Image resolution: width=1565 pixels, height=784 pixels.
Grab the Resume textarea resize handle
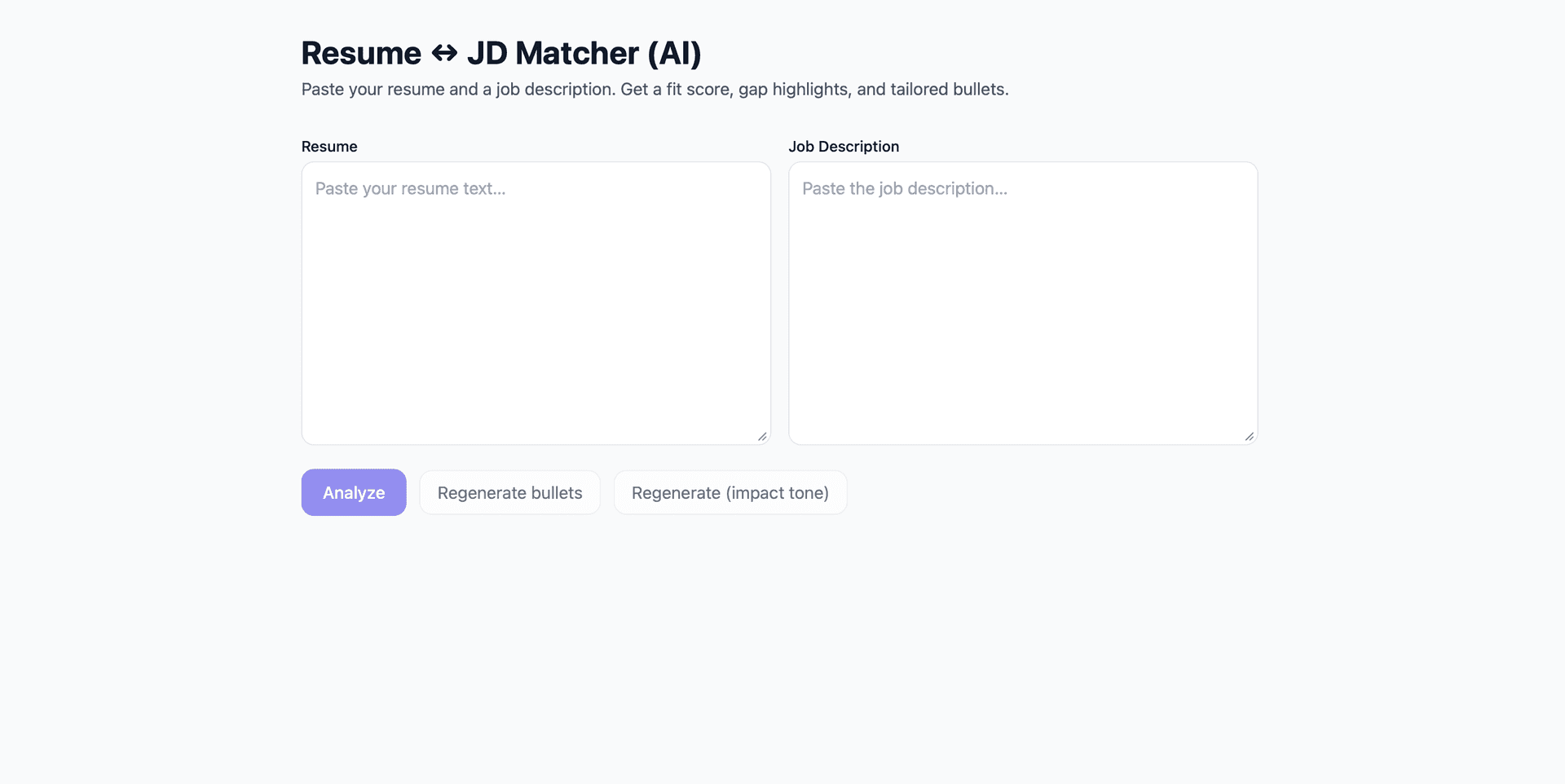click(762, 437)
